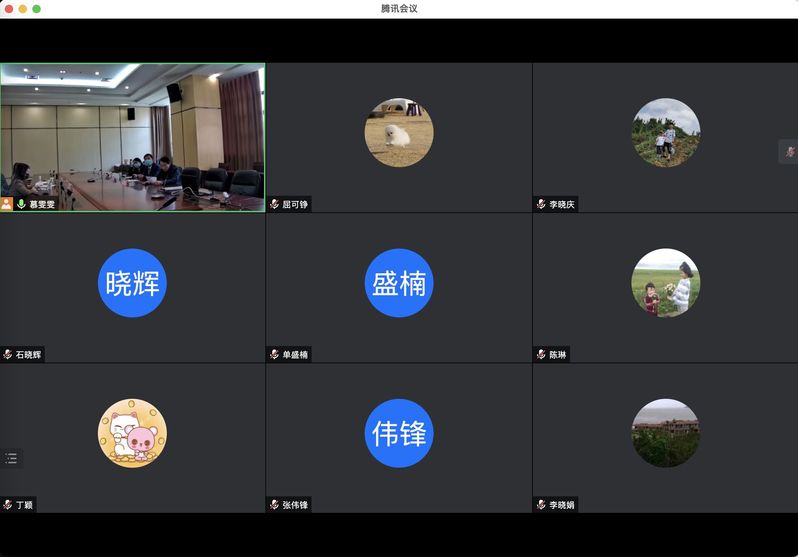The width and height of the screenshot is (798, 557).
Task: Click the 陈琳 name label
Action: tap(557, 355)
